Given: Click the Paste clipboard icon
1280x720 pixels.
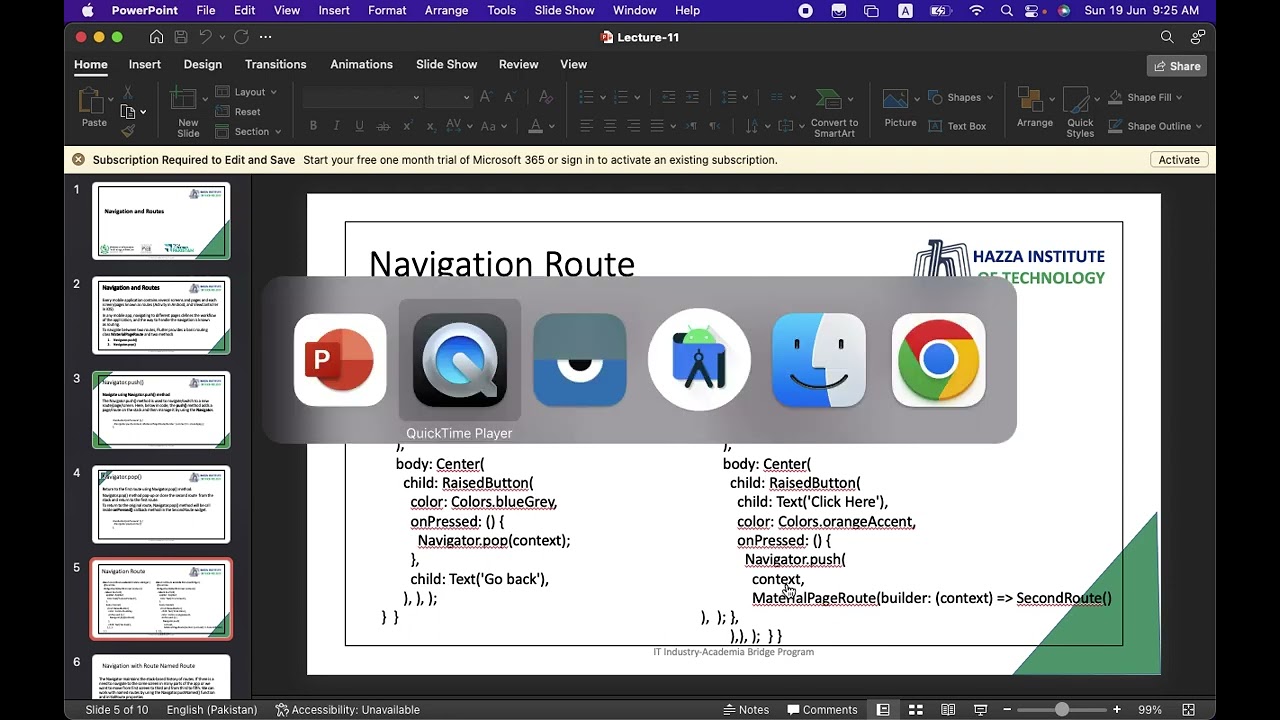Looking at the screenshot, I should [x=91, y=101].
